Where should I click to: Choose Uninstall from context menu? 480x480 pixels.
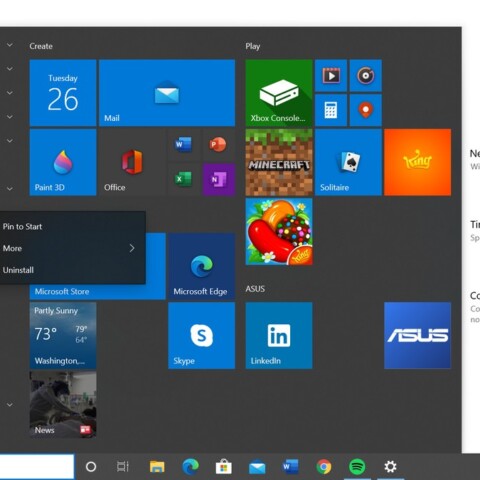(x=72, y=270)
